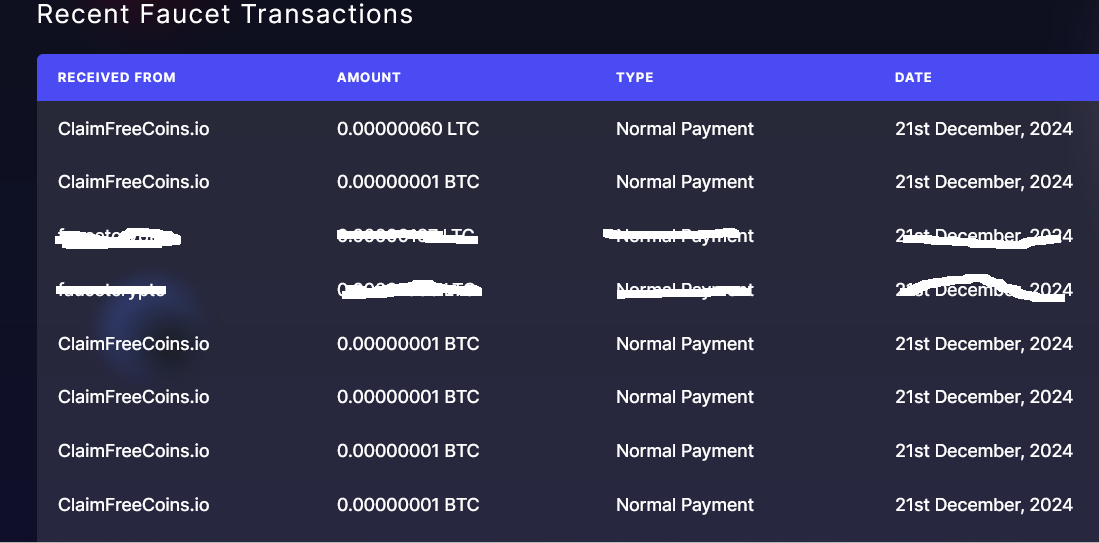The image size is (1099, 543).
Task: Open ClaimFreeCoins.io sender in the bottom row
Action: 133,505
